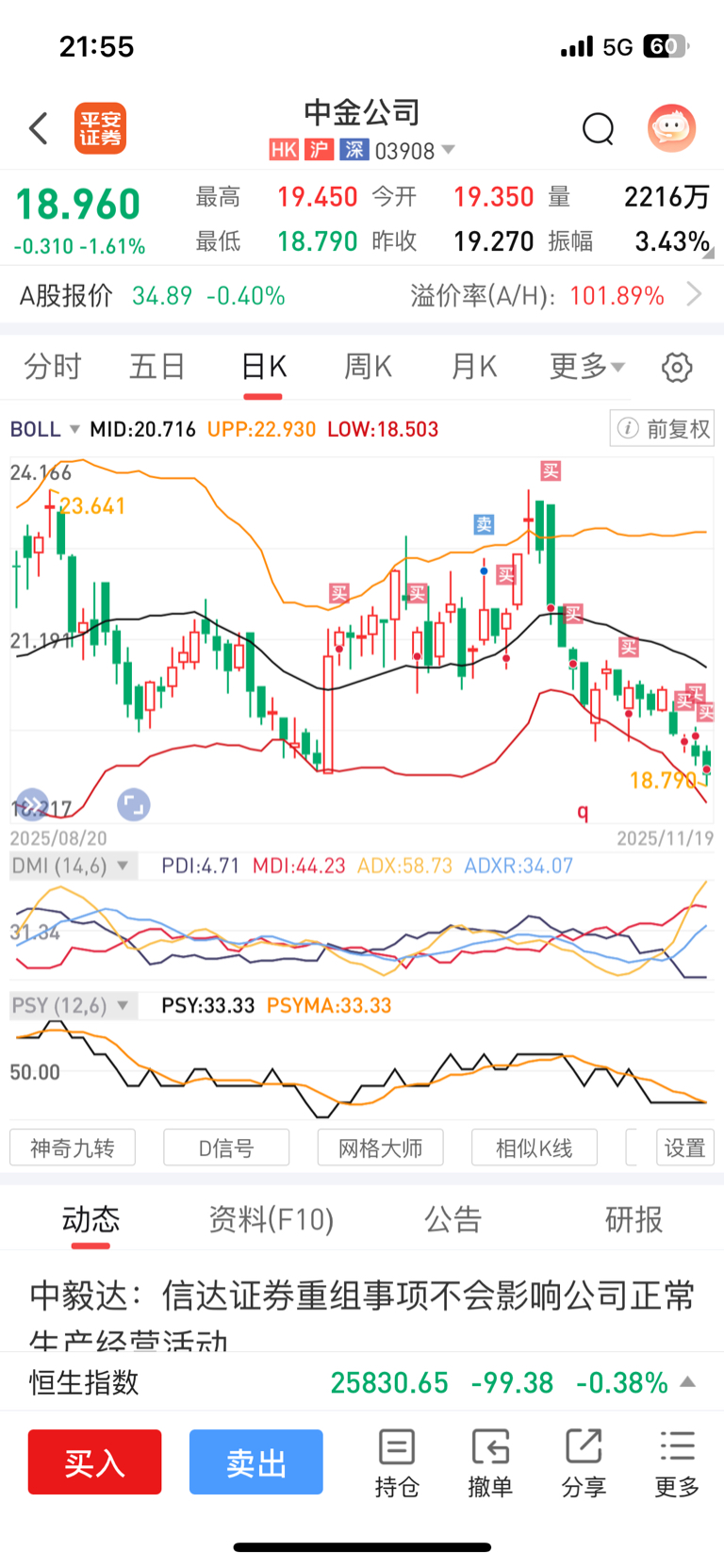Screen dimensions: 724x1568
Task: Tap the battery status icon
Action: 666,46
